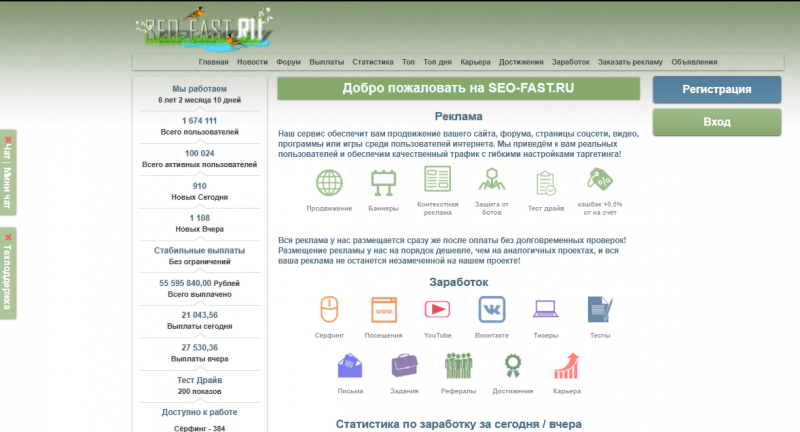Click Заработок in the navigation bar

(x=570, y=62)
